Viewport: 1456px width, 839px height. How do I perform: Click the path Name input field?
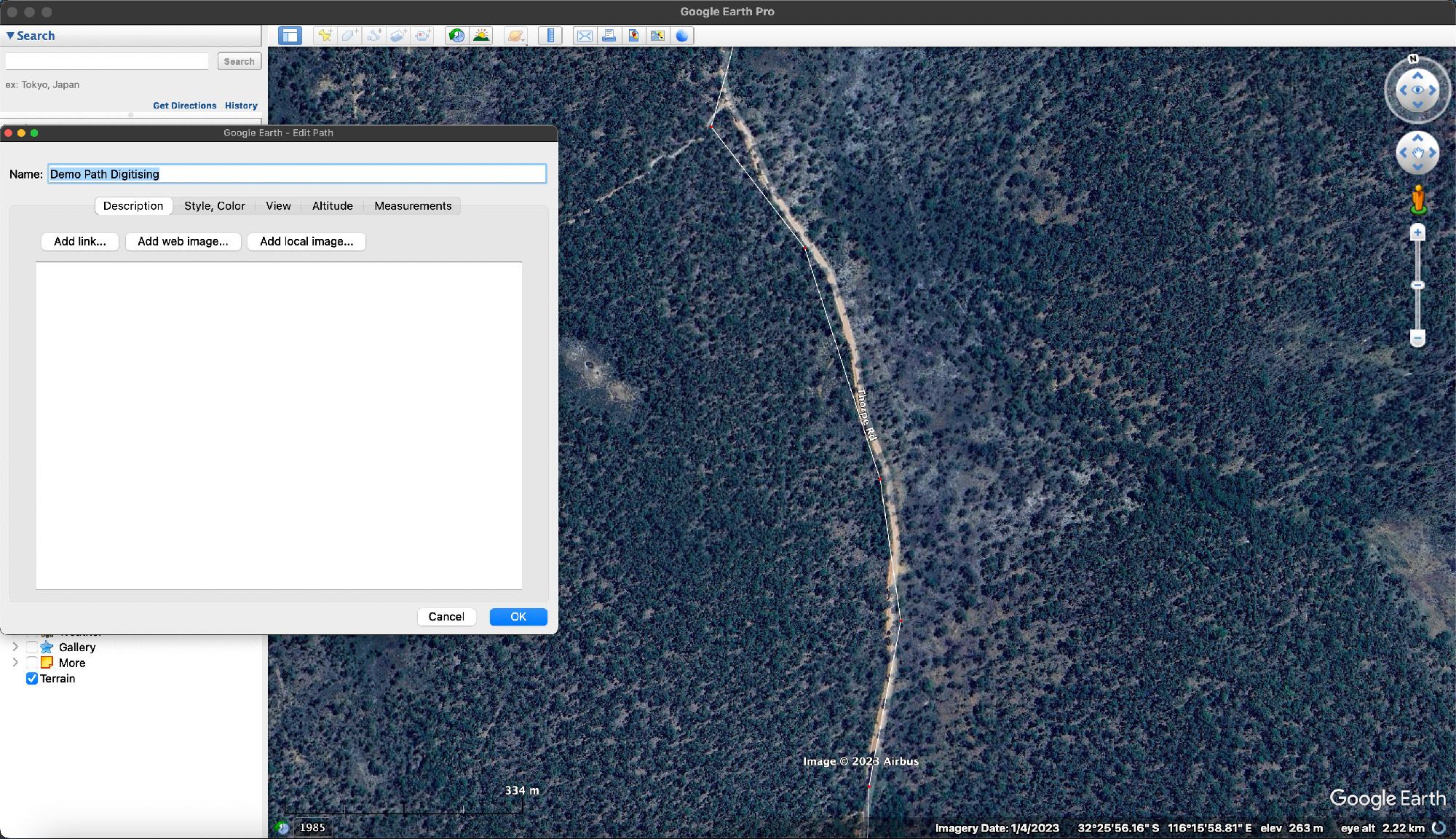tap(297, 174)
